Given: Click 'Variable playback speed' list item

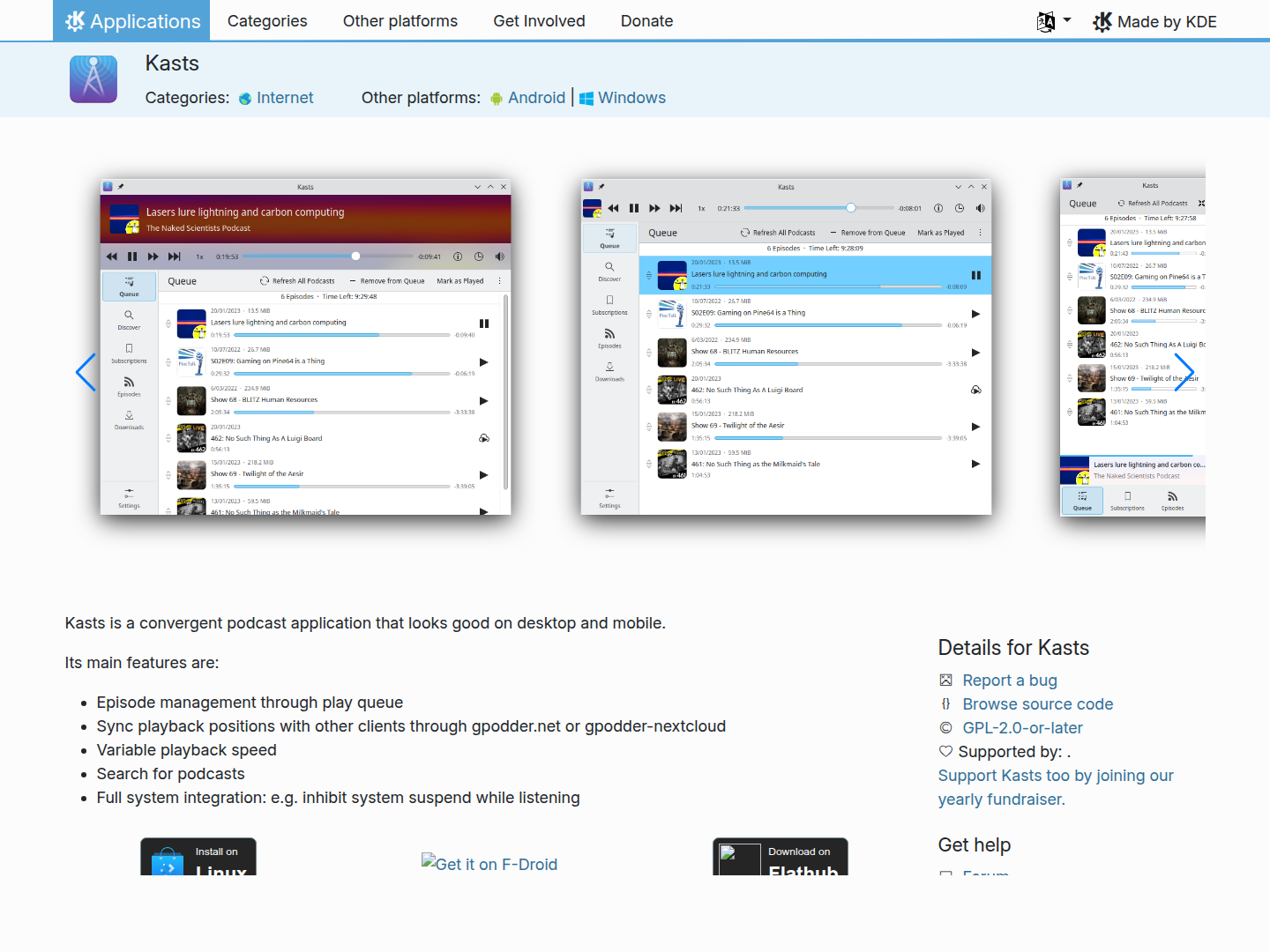Looking at the screenshot, I should click(x=187, y=750).
